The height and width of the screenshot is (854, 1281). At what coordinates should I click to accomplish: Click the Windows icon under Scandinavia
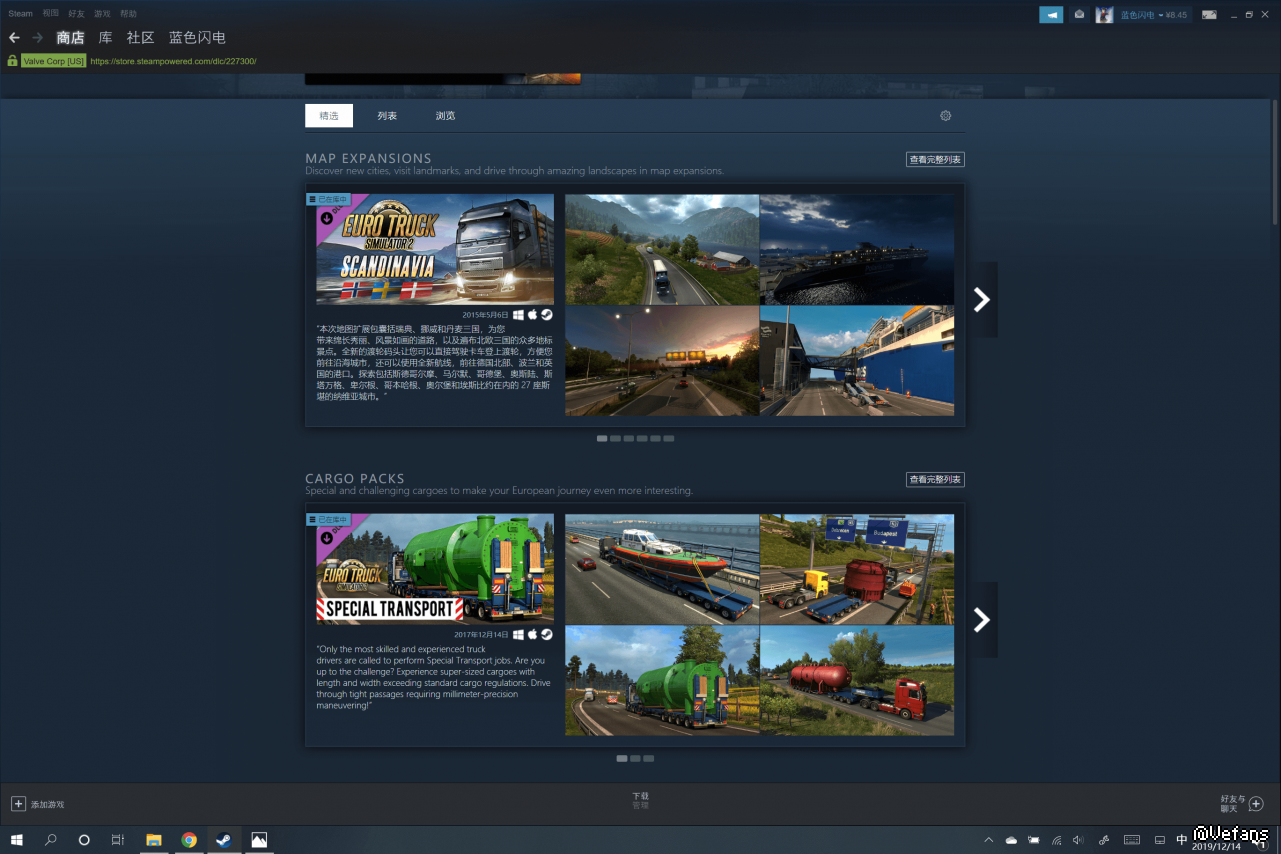(519, 314)
